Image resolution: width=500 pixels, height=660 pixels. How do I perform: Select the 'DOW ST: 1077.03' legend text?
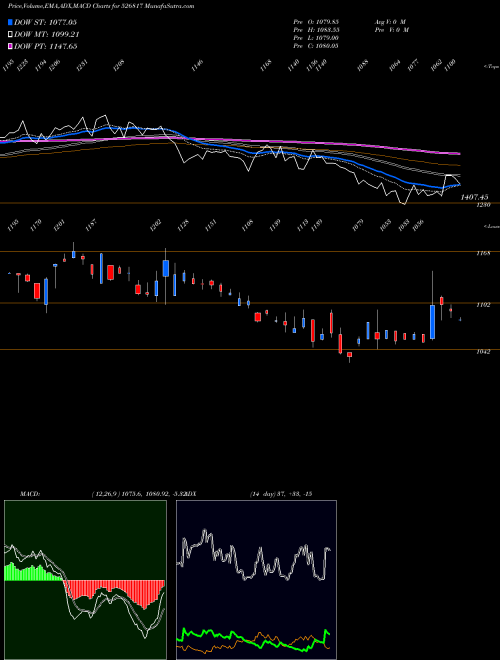coord(45,22)
